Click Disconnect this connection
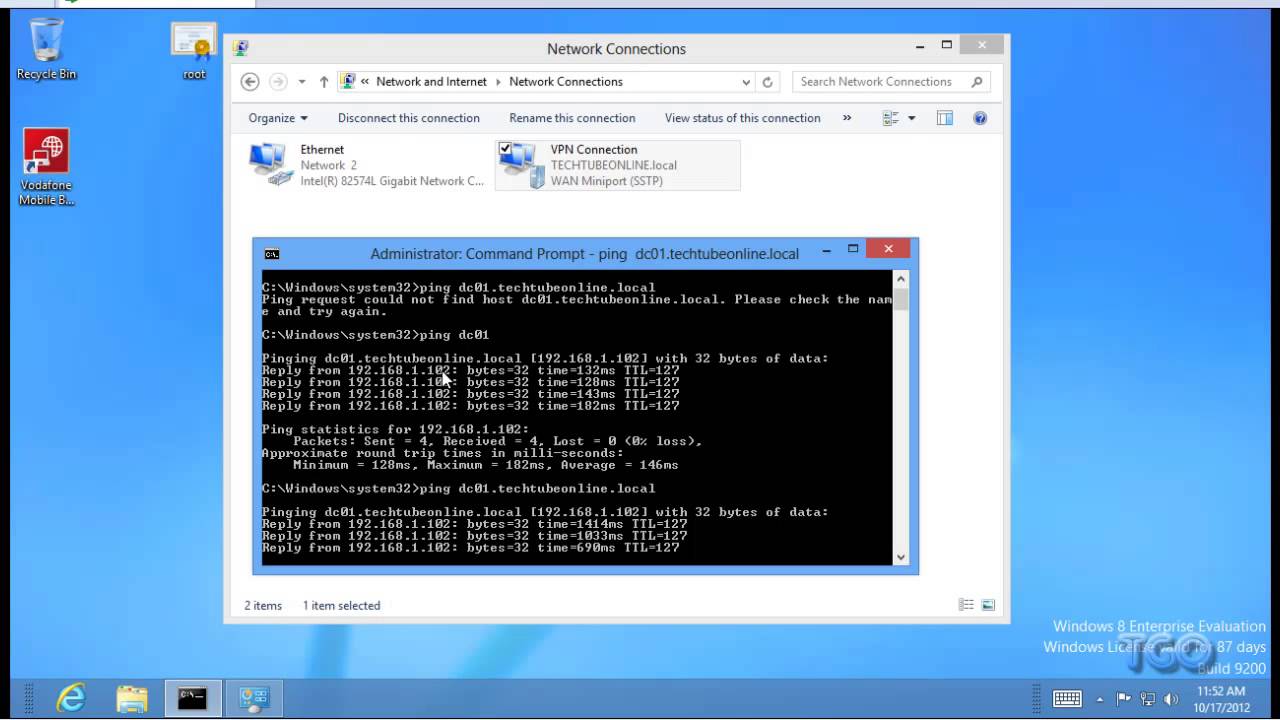Image resolution: width=1280 pixels, height=720 pixels. pos(409,118)
